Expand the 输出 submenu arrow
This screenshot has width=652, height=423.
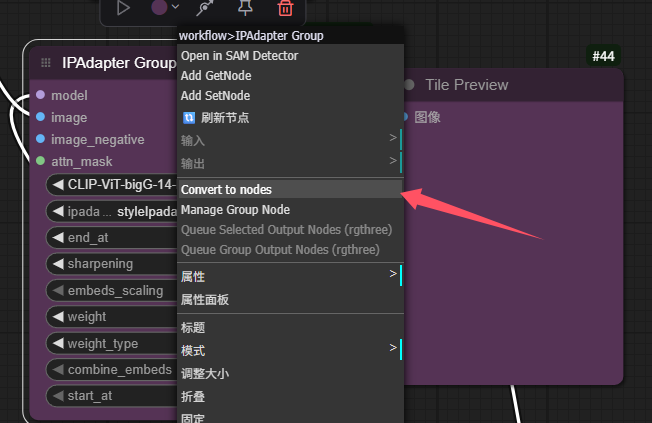(393, 161)
